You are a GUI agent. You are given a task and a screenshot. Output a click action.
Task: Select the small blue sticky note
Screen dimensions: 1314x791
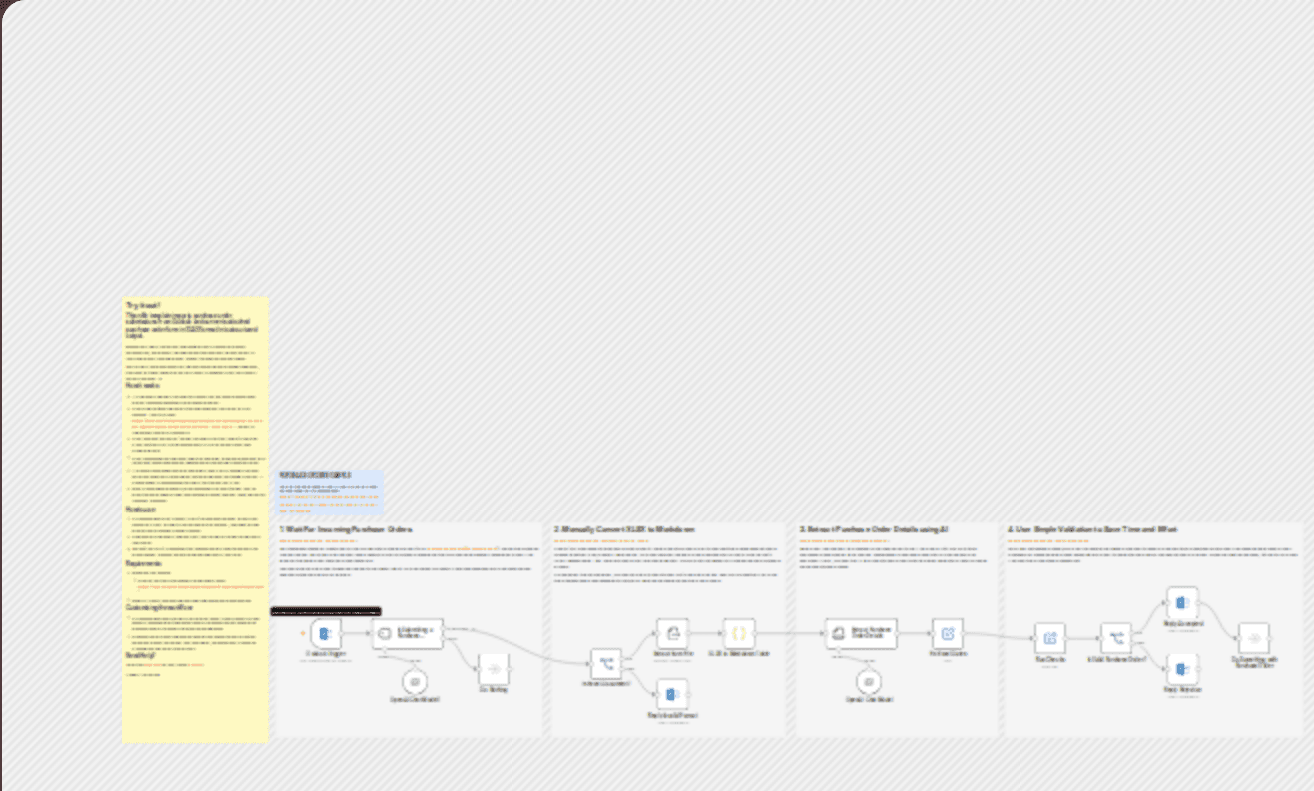(x=330, y=493)
